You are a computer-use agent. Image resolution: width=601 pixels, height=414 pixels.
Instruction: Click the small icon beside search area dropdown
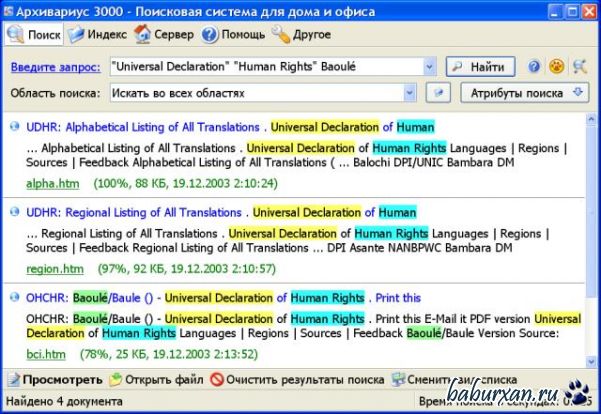(x=438, y=93)
